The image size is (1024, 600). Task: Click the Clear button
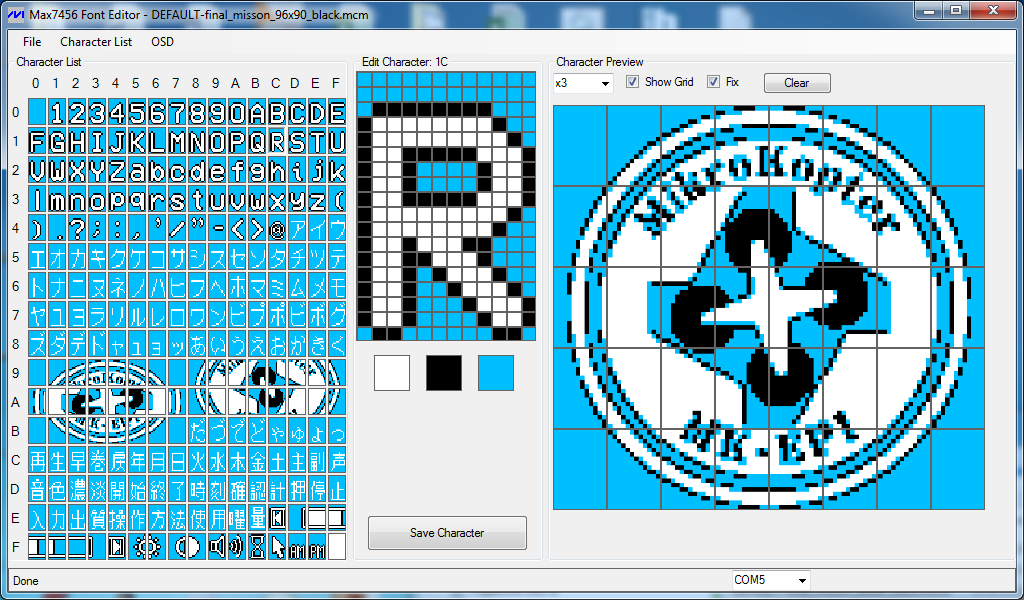796,83
